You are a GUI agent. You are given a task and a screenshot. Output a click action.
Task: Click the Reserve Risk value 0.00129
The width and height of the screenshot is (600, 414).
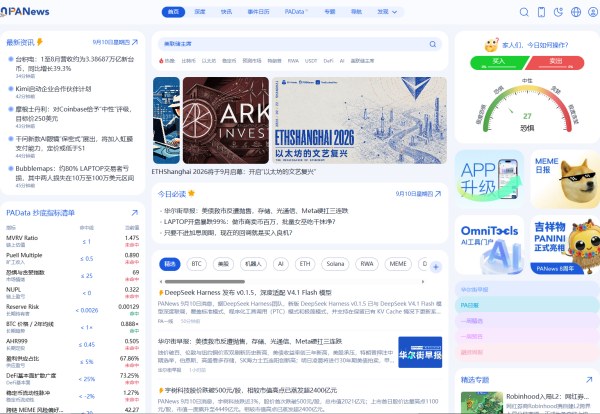tap(129, 306)
